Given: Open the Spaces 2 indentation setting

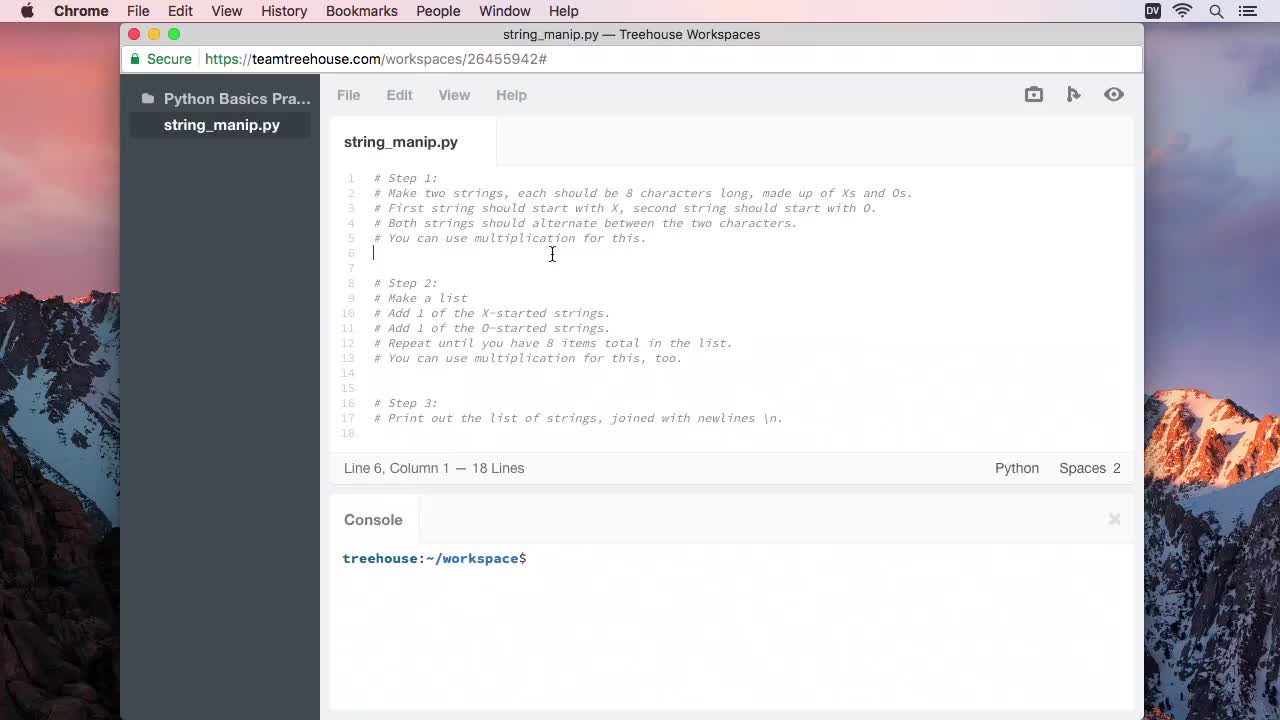Looking at the screenshot, I should click(x=1089, y=468).
